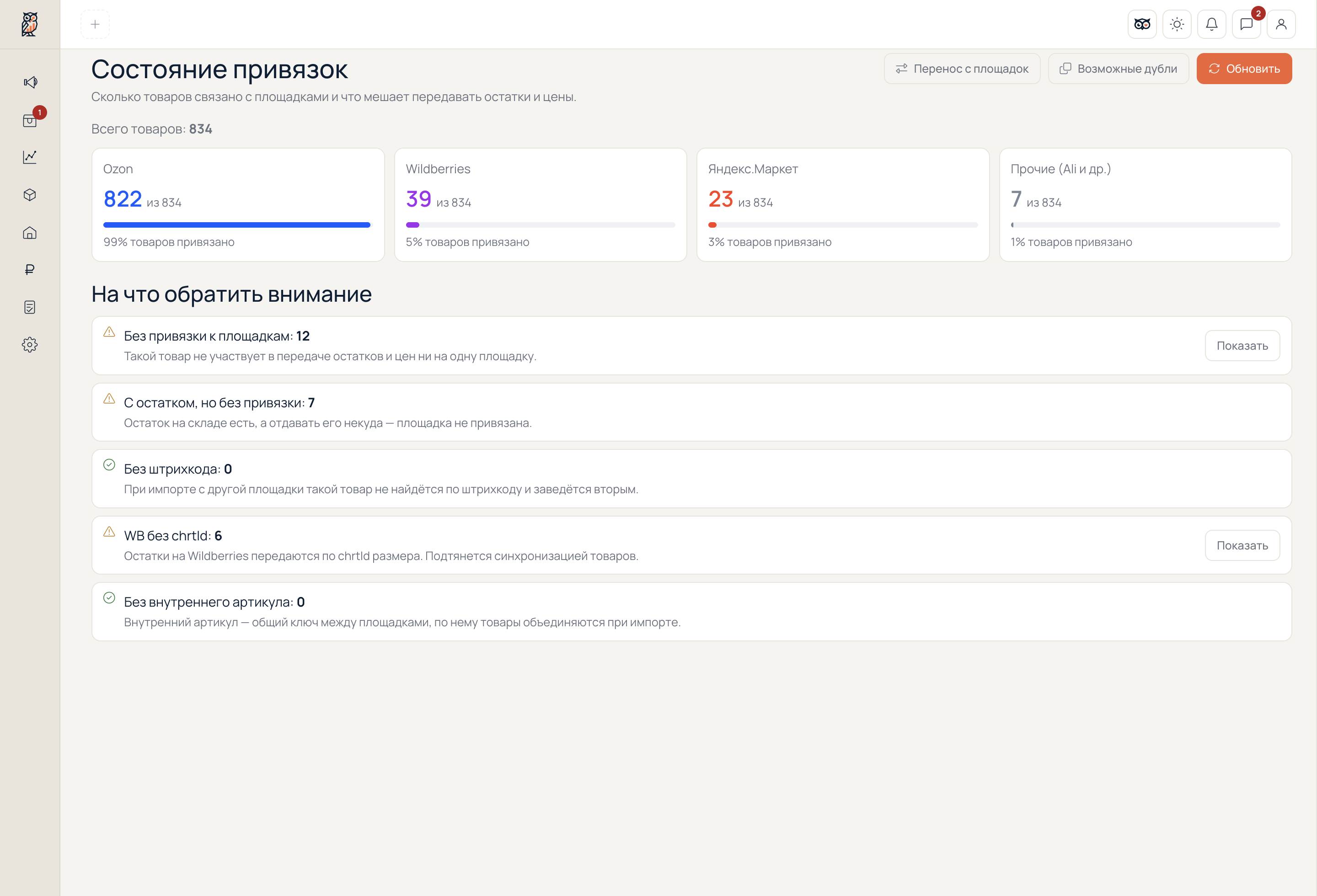Click Показать for WB без chrtId

(x=1242, y=545)
